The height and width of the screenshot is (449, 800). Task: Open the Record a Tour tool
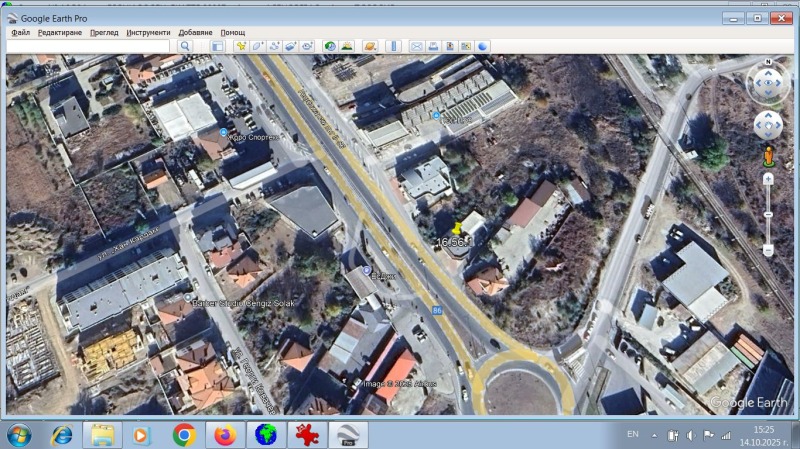pyautogui.click(x=307, y=46)
